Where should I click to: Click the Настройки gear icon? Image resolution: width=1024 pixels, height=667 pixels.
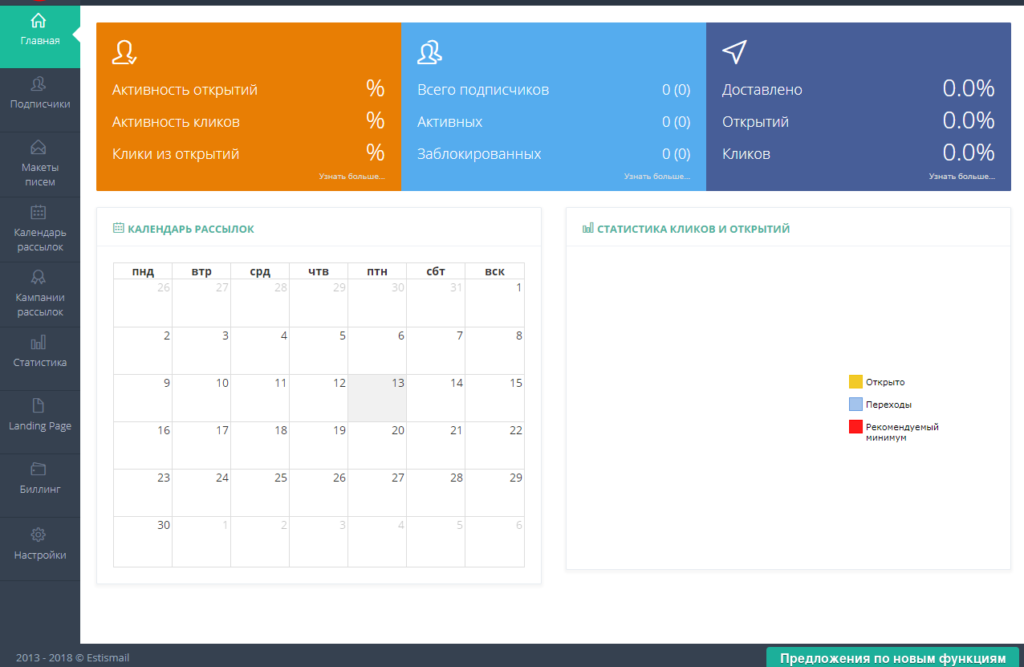[x=39, y=534]
